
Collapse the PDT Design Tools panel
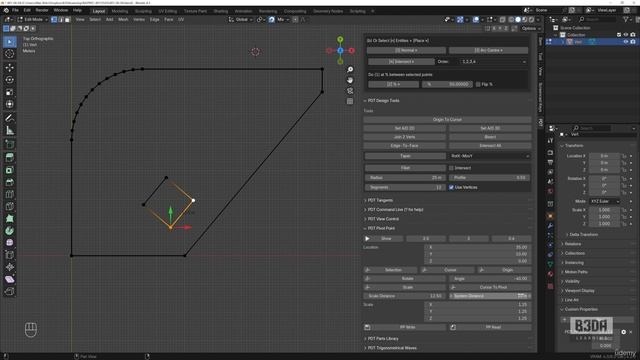383,100
